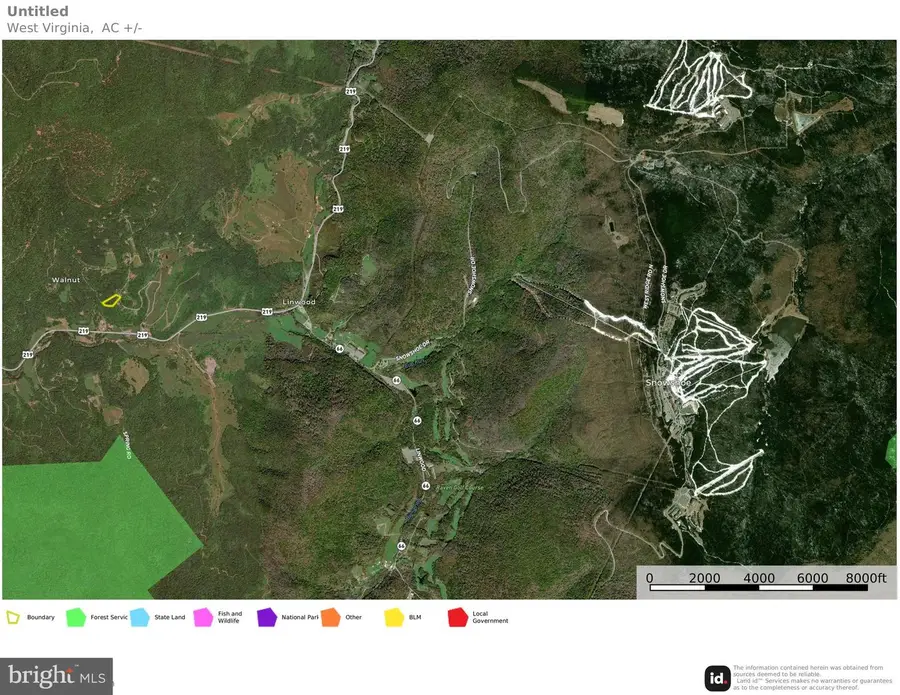Click the bright MLS logo
This screenshot has width=900, height=695.
click(x=55, y=675)
